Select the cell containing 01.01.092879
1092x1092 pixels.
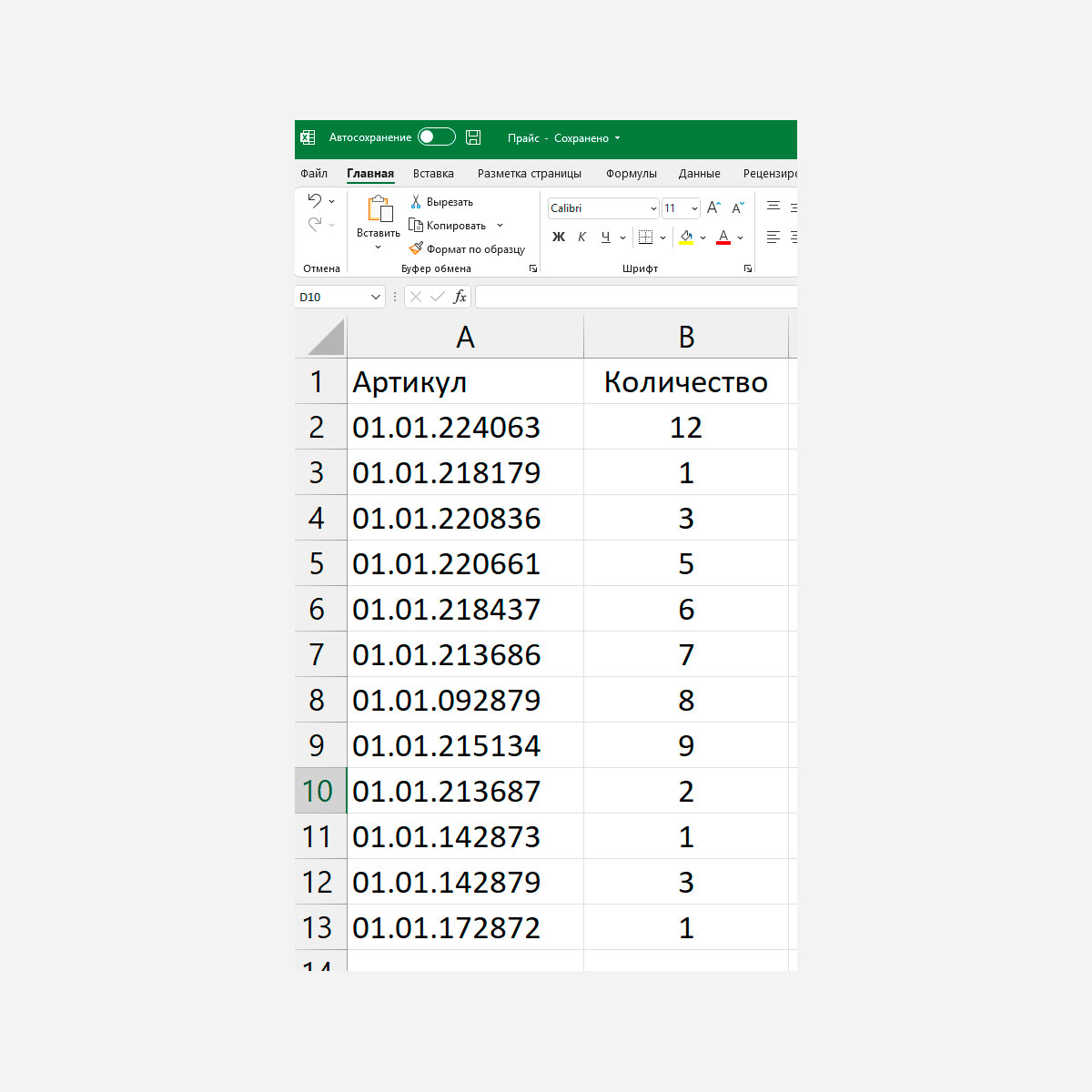pos(465,700)
